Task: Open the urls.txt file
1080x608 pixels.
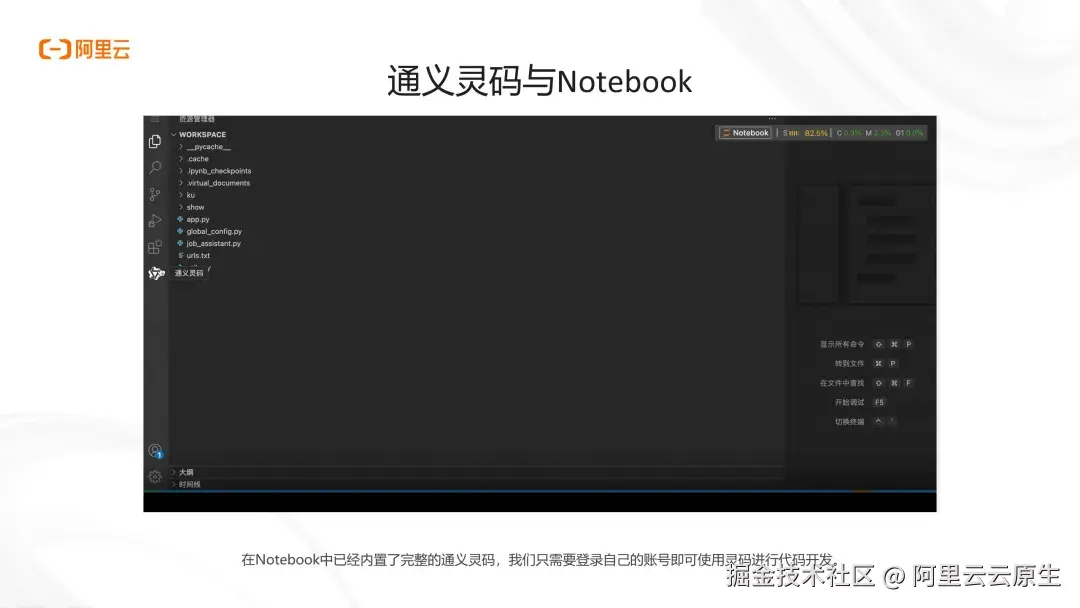Action: (198, 255)
